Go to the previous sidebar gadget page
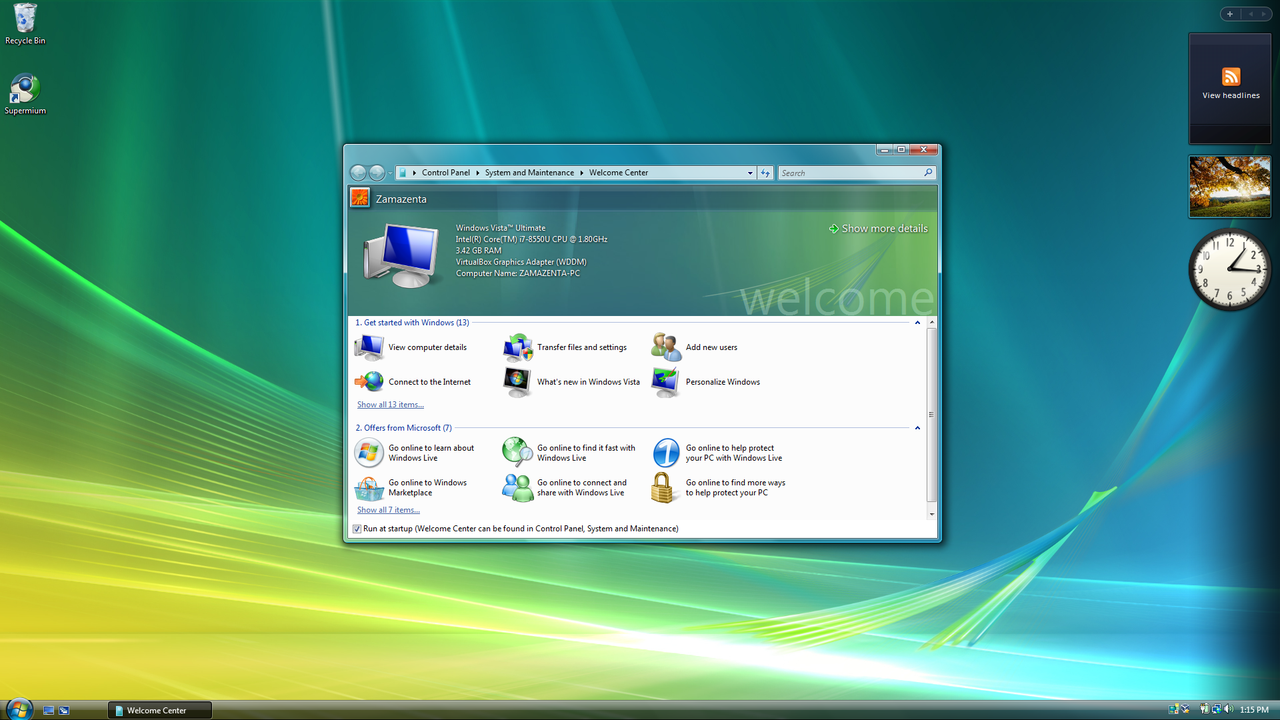 tap(1249, 14)
